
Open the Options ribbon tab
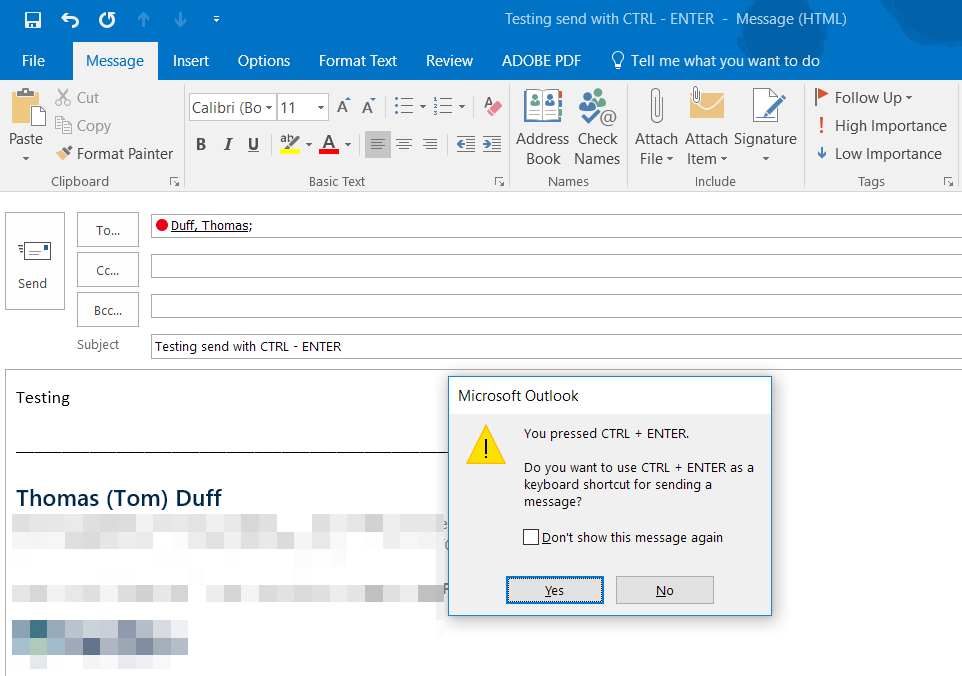(263, 61)
